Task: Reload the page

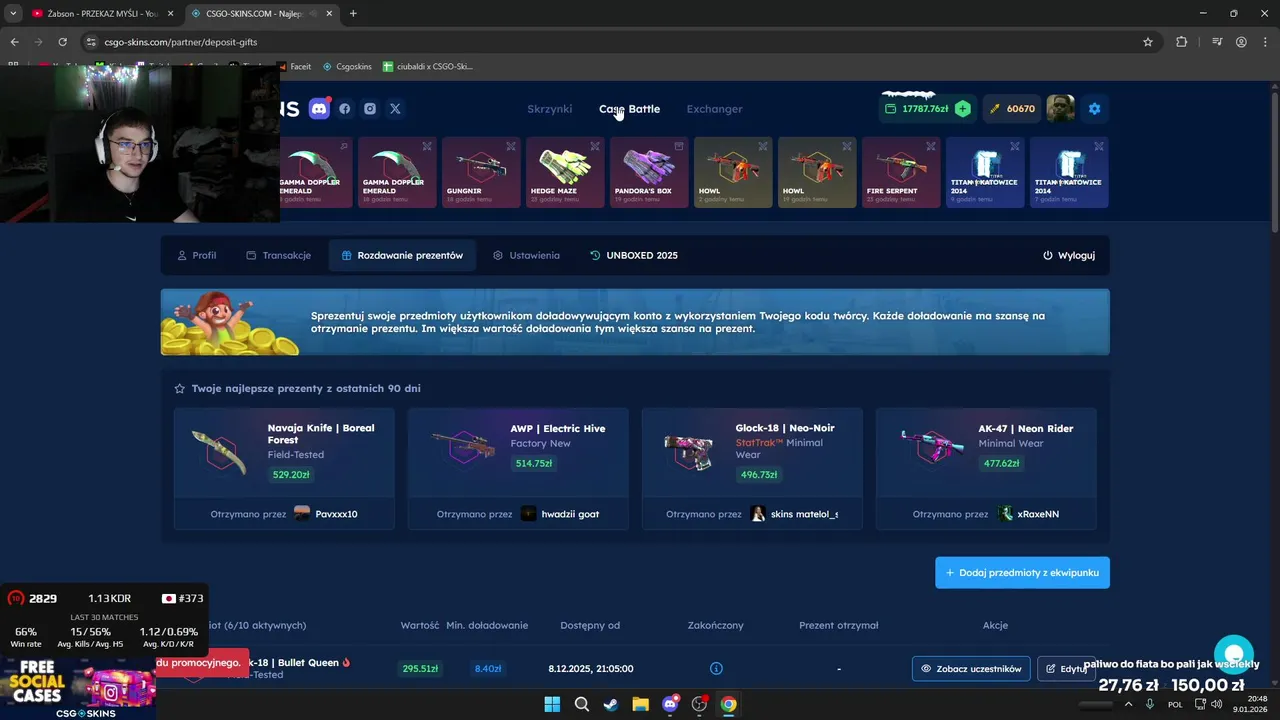Action: pos(62,42)
